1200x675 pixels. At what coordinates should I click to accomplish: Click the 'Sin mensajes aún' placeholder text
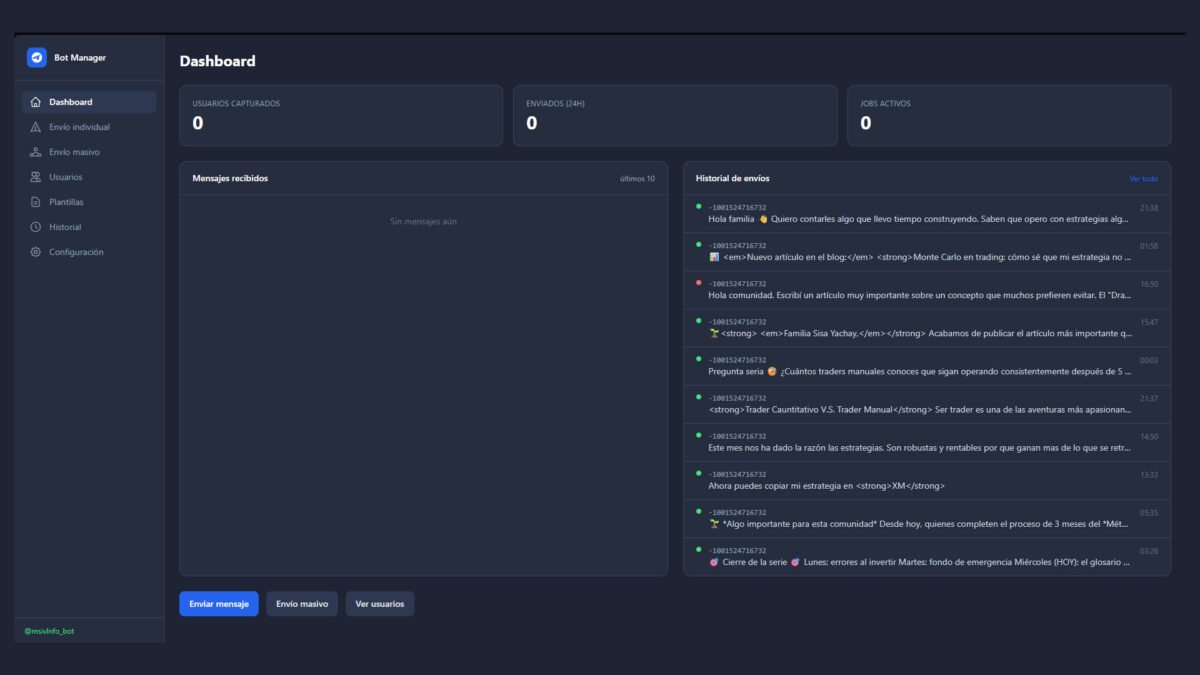click(423, 221)
